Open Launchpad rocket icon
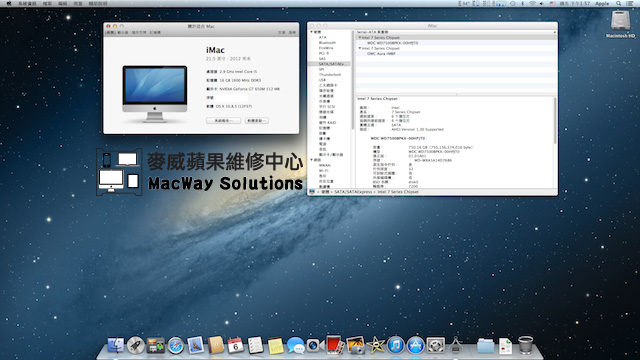Image resolution: width=640 pixels, height=360 pixels. click(136, 346)
